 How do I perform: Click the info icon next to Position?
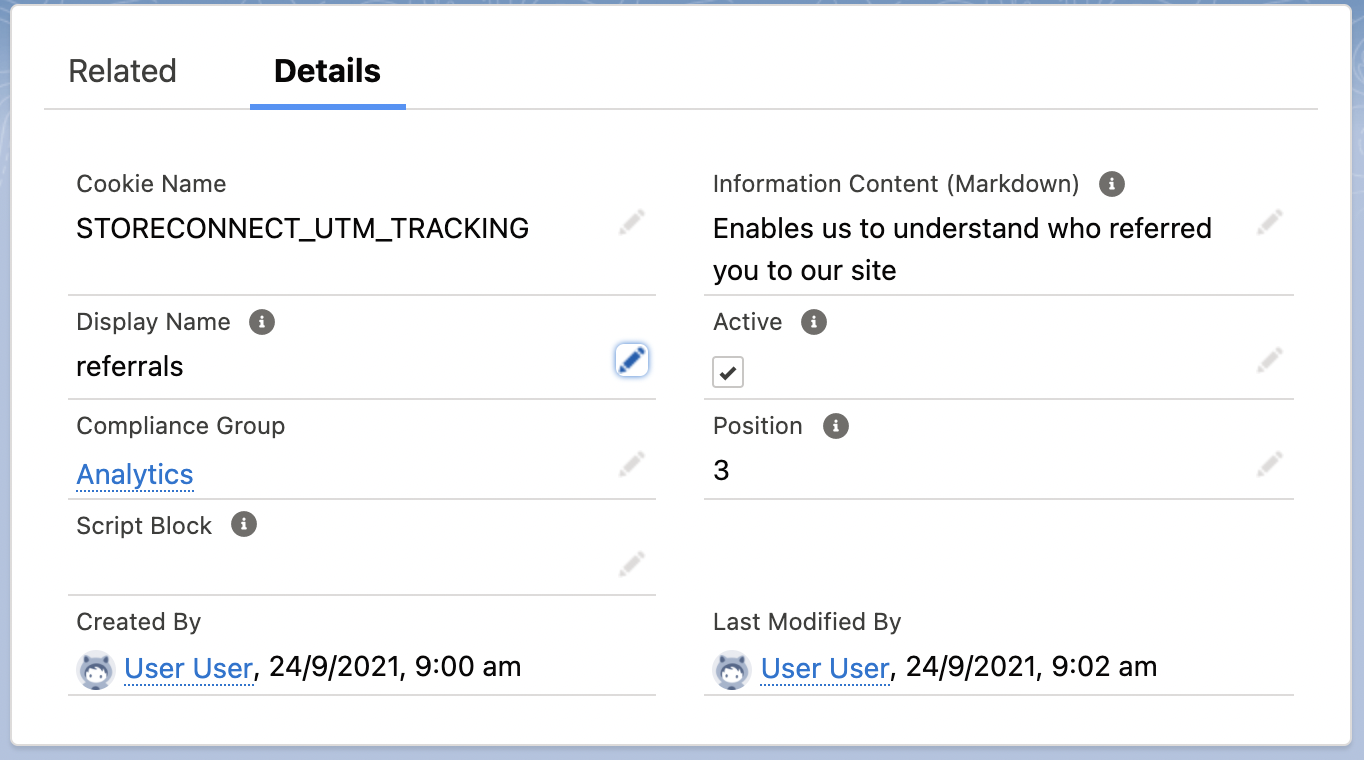coord(836,426)
